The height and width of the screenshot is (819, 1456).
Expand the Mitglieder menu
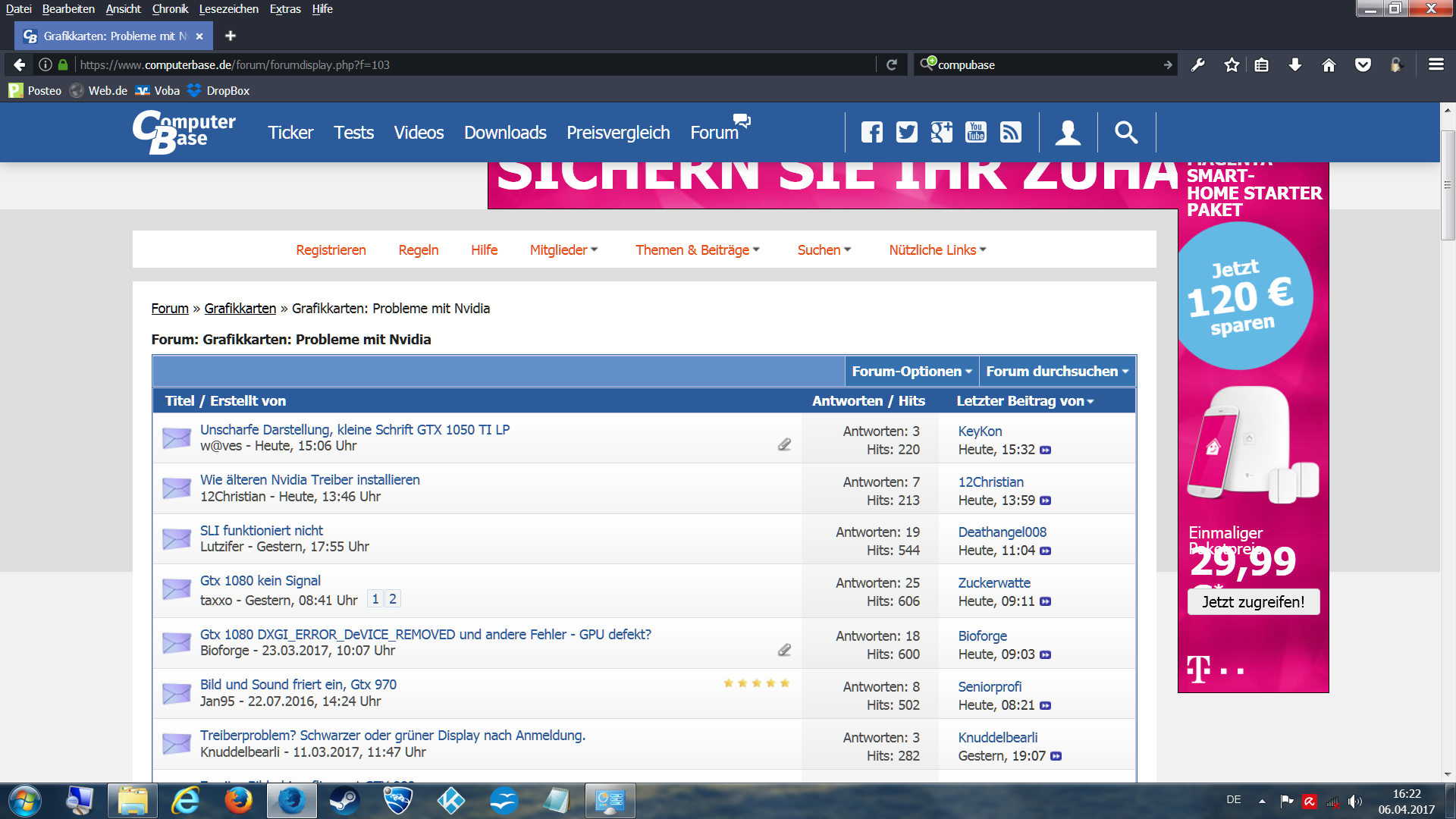coord(563,250)
